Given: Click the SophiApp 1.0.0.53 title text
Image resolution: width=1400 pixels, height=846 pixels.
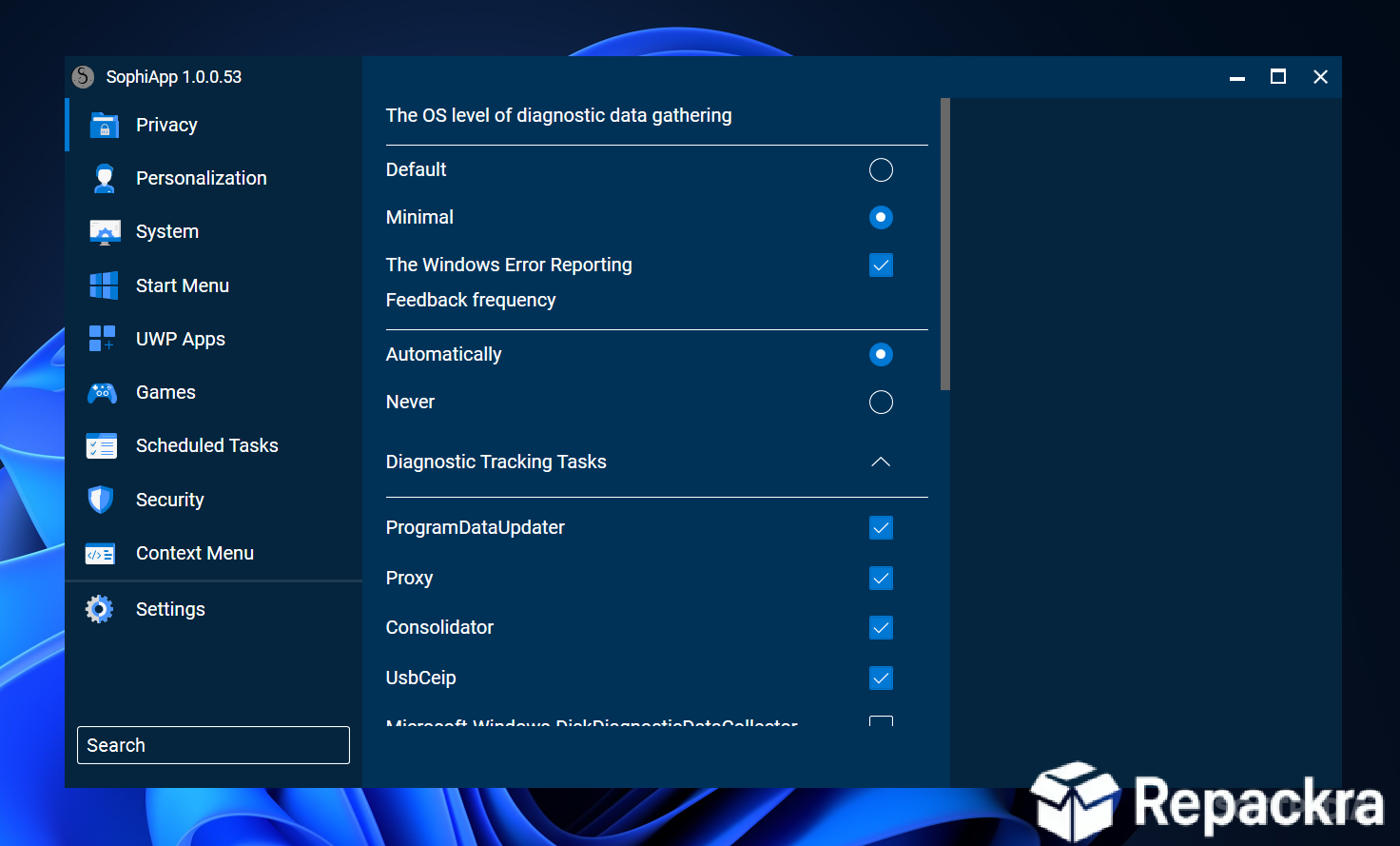Looking at the screenshot, I should click(x=174, y=77).
